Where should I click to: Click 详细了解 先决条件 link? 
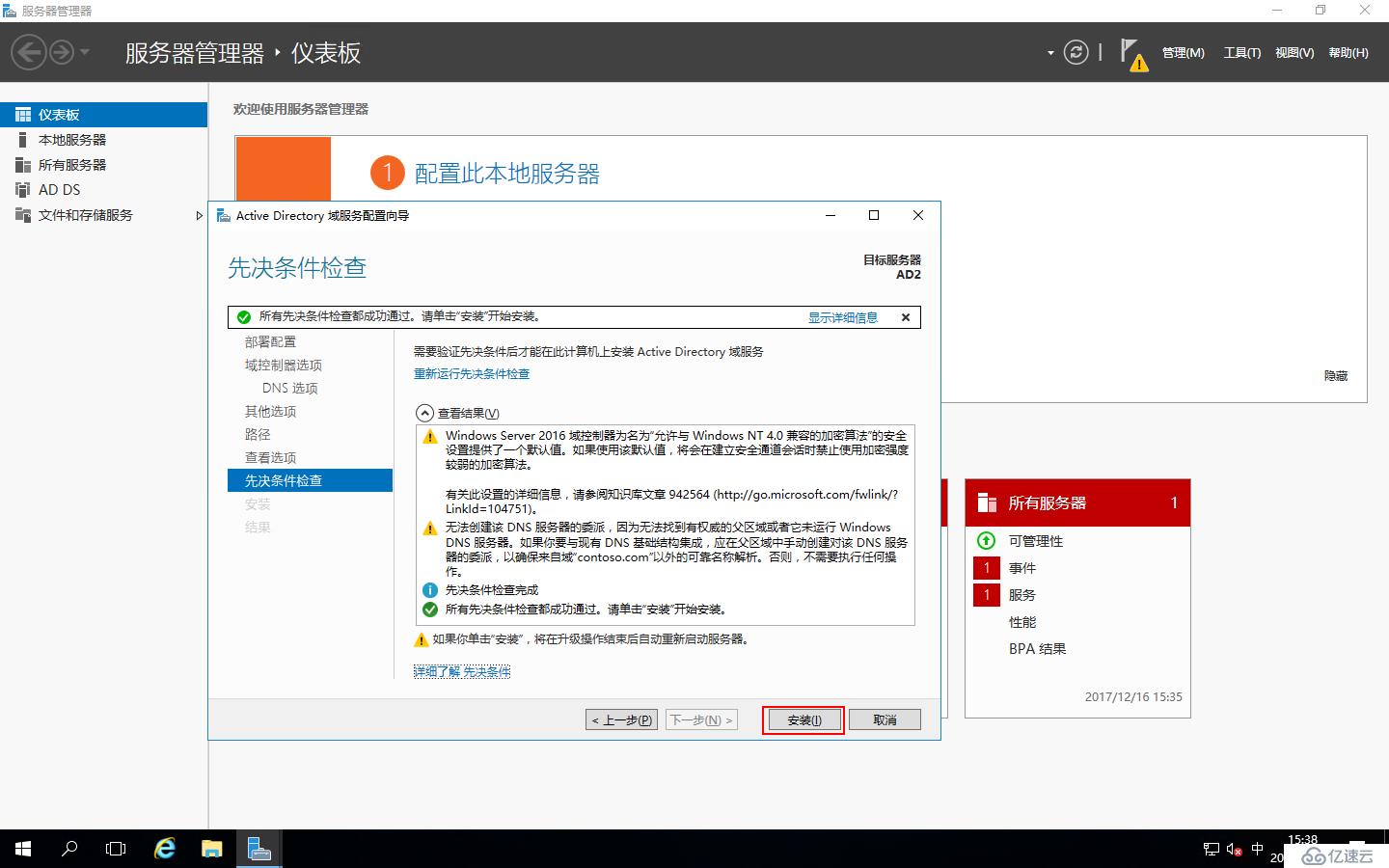click(x=462, y=671)
